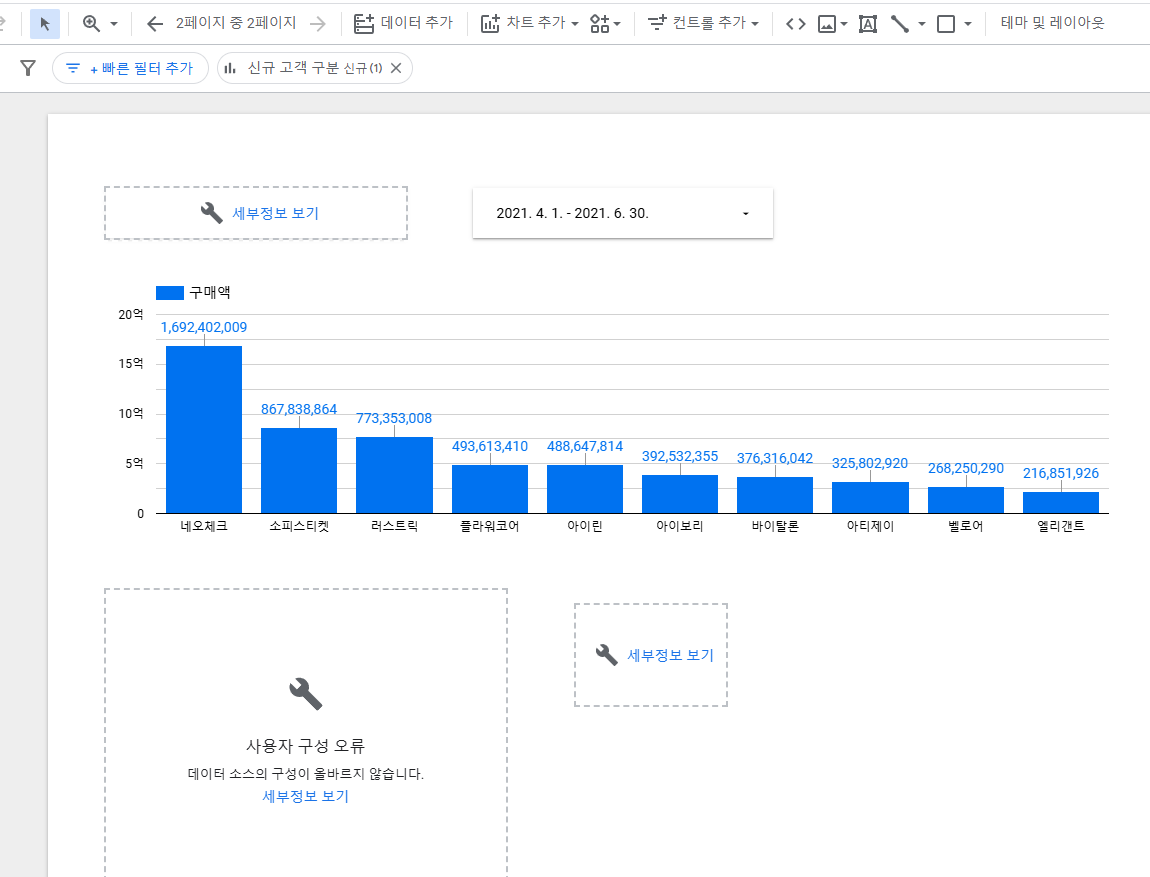1150x877 pixels.
Task: Open the date range 2021. 4. 1. - 2021. 6. 30. dropdown
Action: click(x=623, y=213)
